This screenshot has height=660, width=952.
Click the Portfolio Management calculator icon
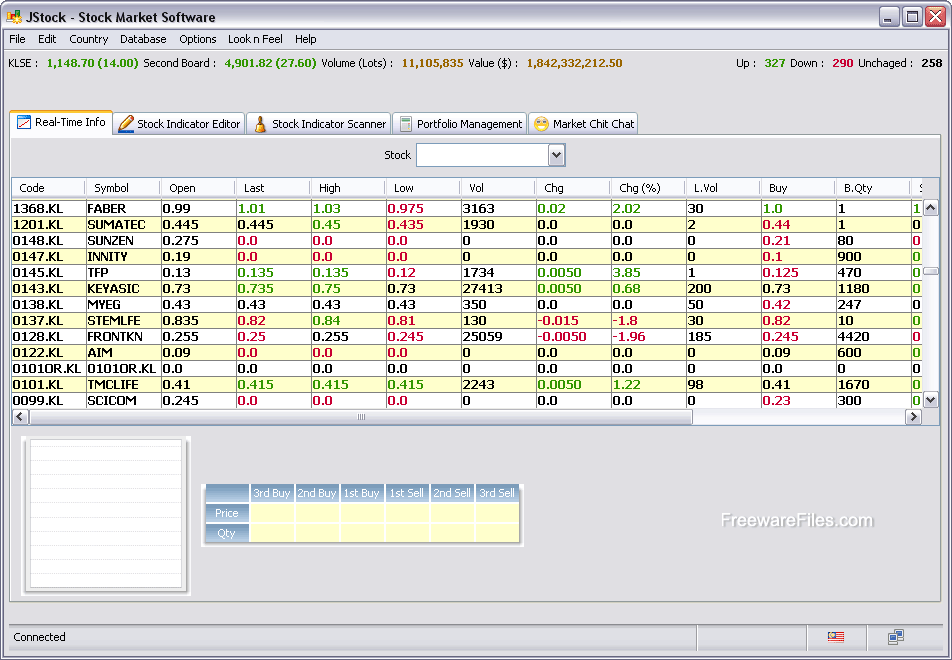[x=406, y=124]
